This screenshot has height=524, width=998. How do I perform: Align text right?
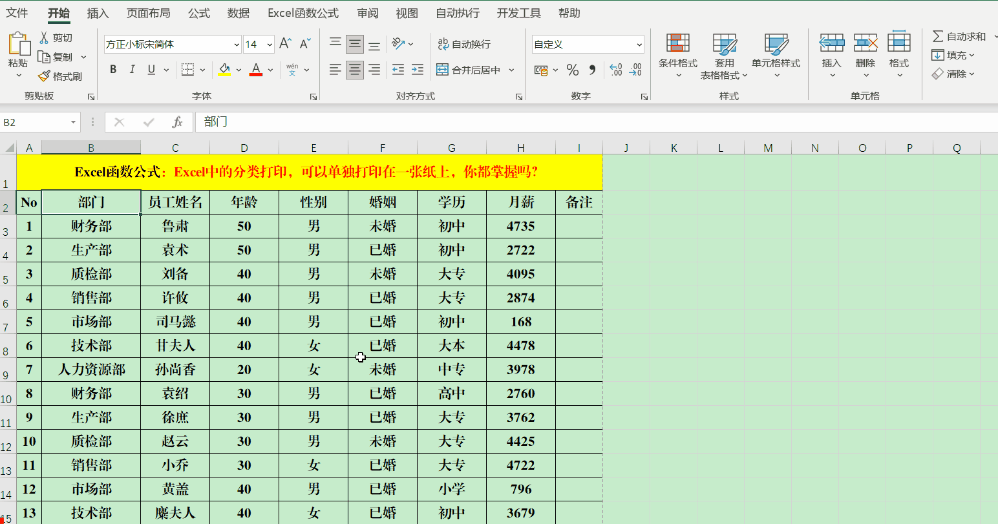pyautogui.click(x=374, y=69)
